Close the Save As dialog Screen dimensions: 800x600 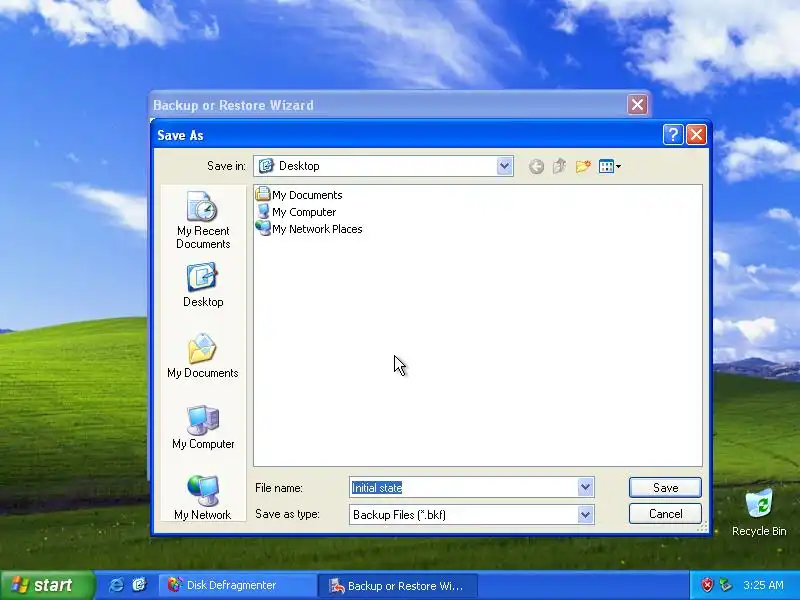pos(696,135)
